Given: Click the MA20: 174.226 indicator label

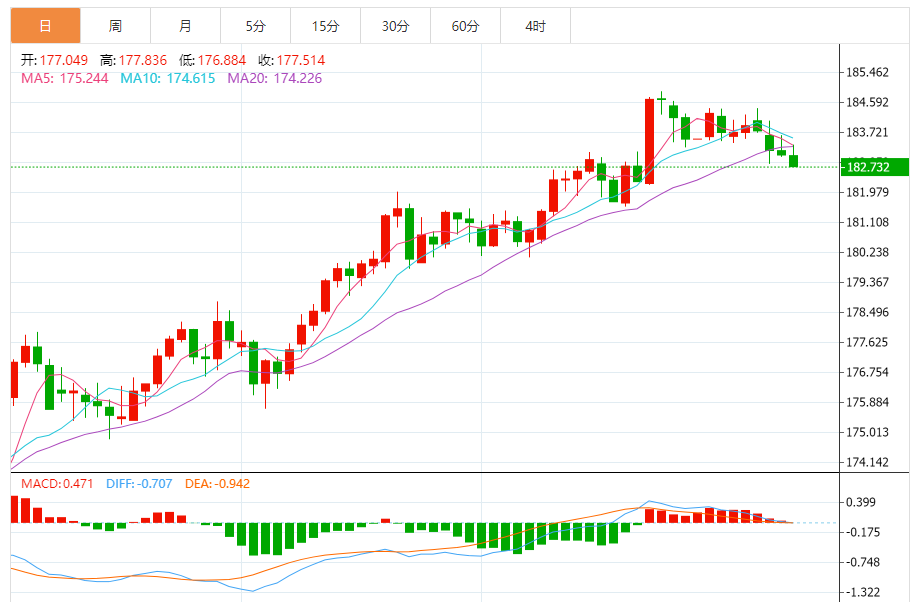Looking at the screenshot, I should coord(275,78).
